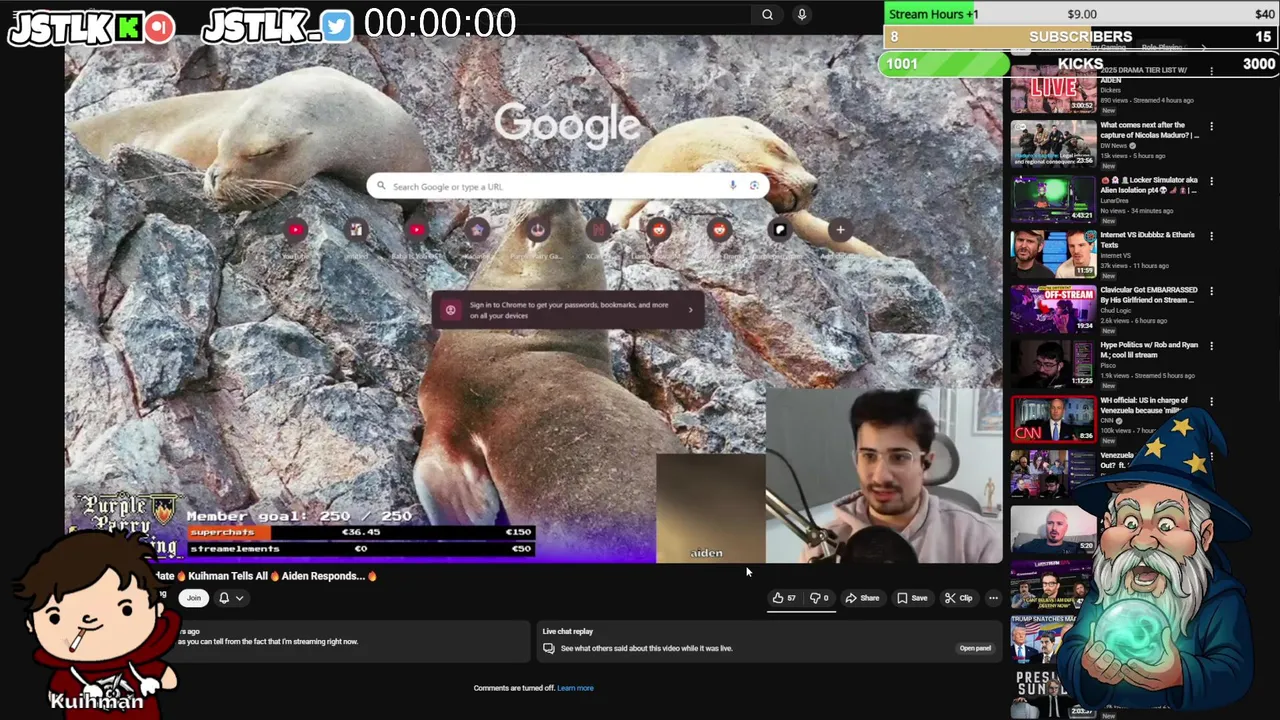Click the Learn more link about comments

[x=575, y=688]
